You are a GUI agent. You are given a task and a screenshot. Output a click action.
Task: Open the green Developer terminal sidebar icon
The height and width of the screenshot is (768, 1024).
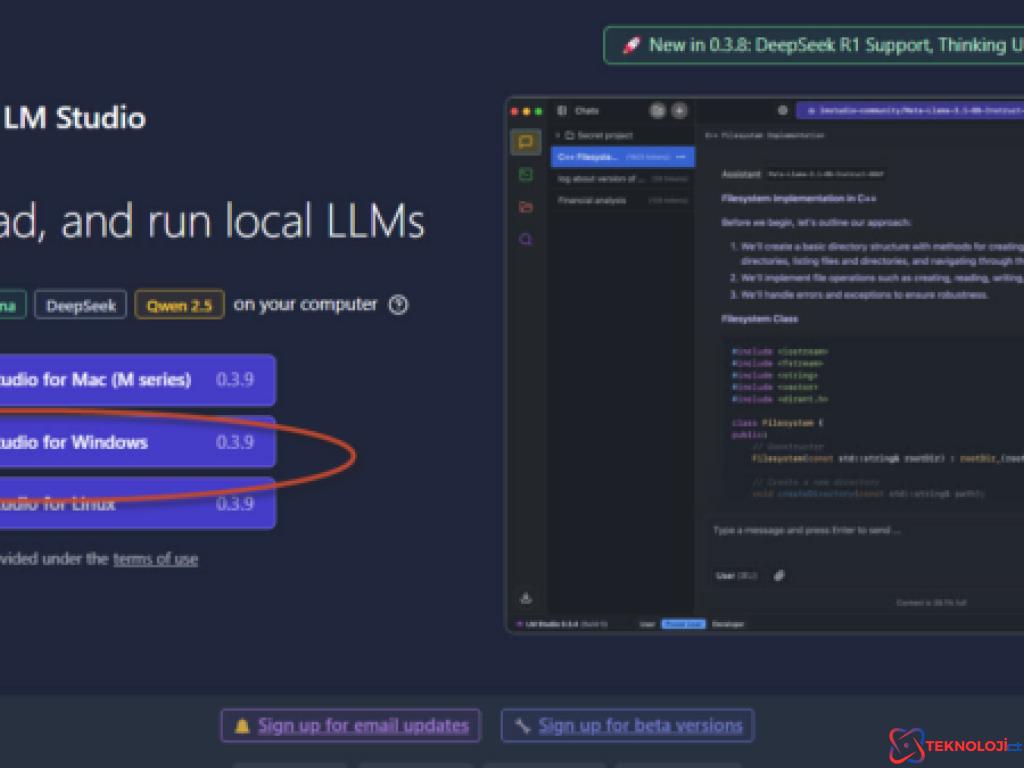pos(526,175)
